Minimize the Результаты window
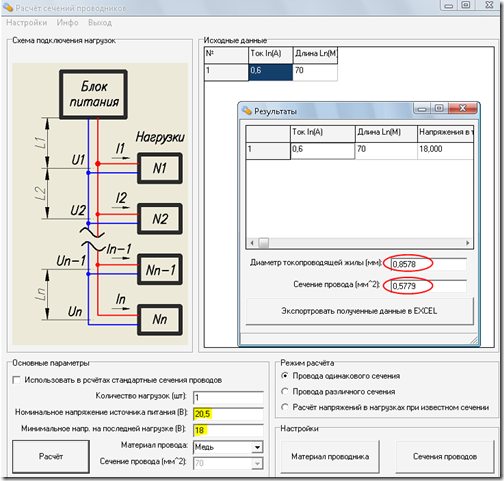The image size is (504, 481). click(x=422, y=108)
